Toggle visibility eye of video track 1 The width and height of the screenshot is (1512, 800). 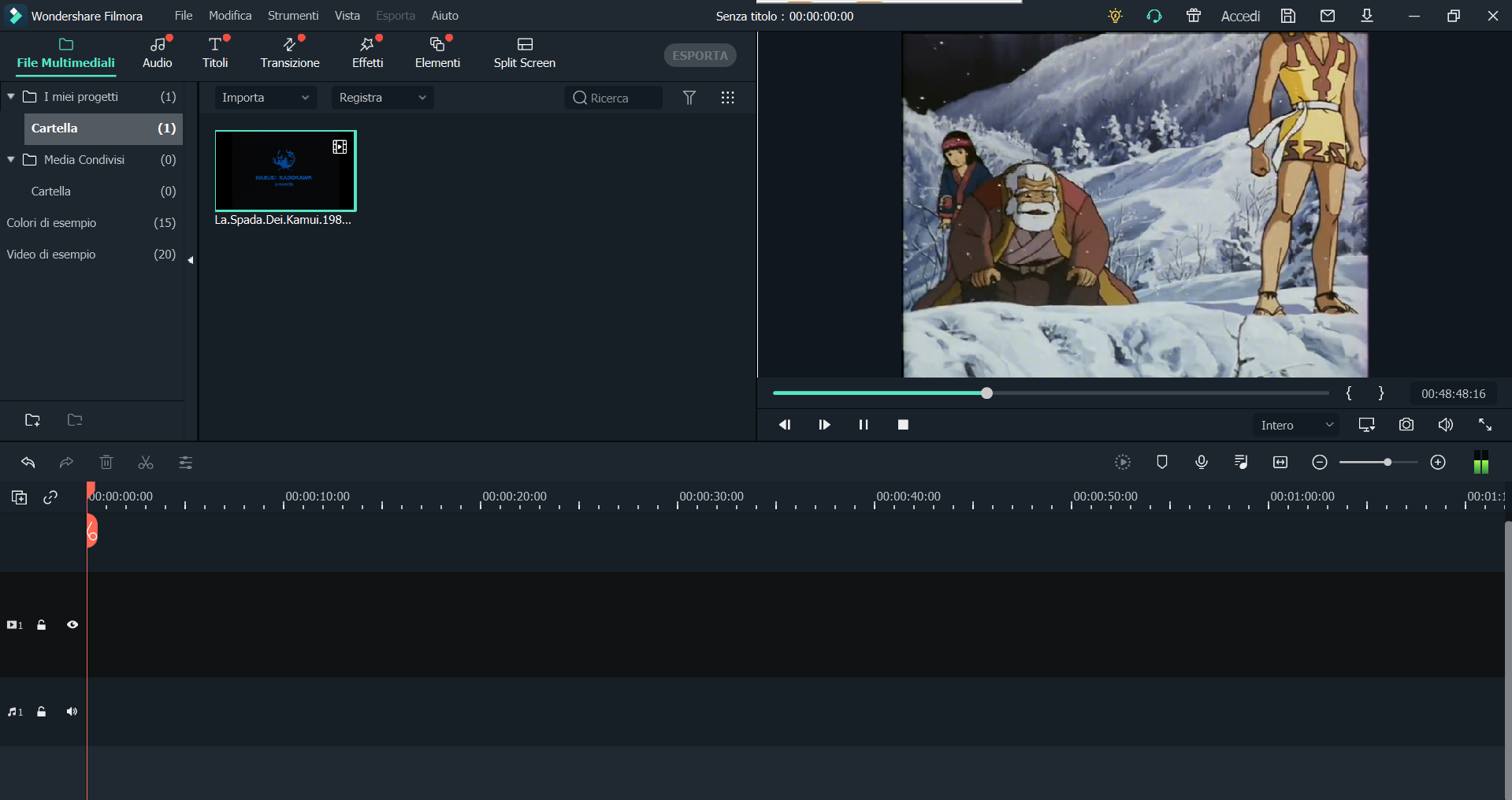(72, 625)
